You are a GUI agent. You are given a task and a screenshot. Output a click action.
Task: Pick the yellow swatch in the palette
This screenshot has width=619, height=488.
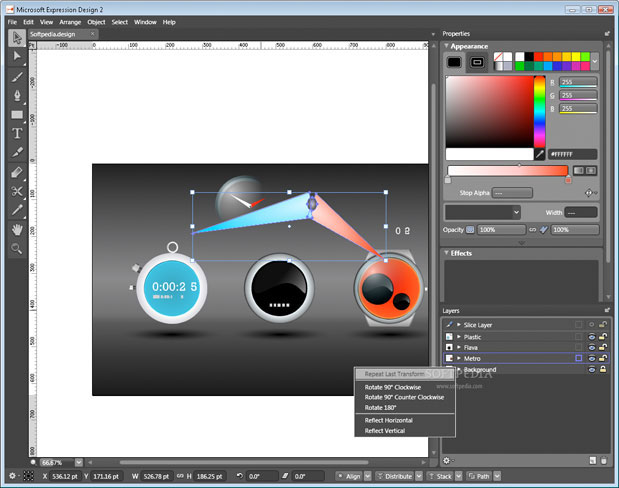point(575,56)
